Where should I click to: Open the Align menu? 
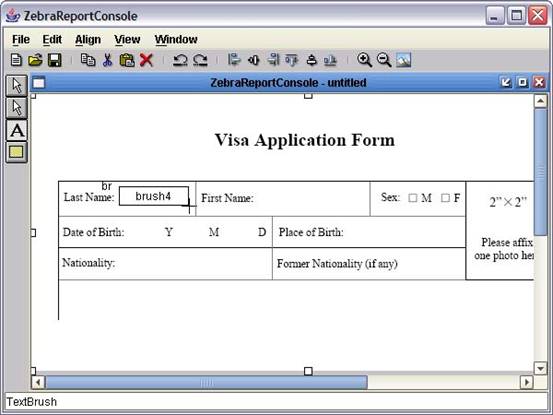coord(88,39)
